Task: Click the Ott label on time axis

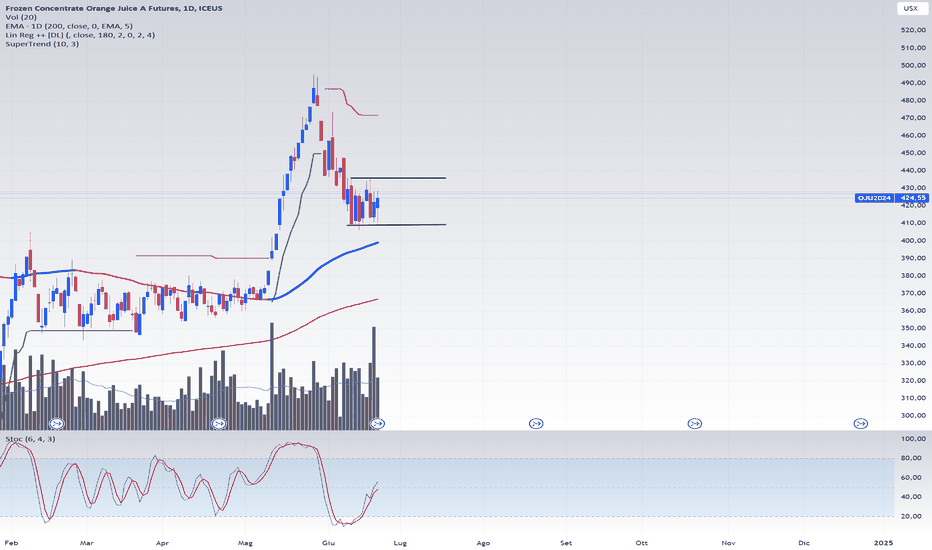Action: pos(641,543)
